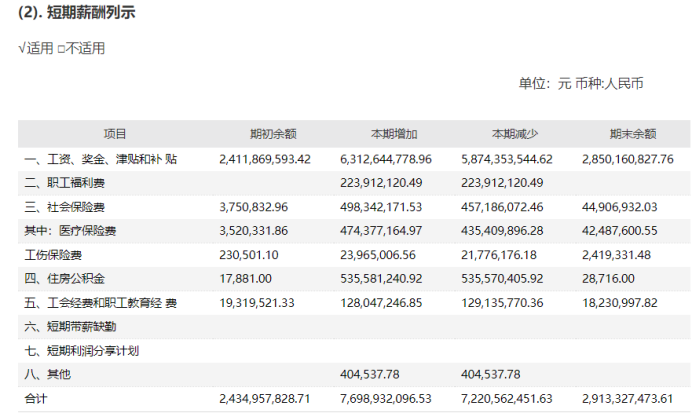This screenshot has height=414, width=693.
Task: Click the 一、工资、奖金、津贴和补贴 row label
Action: (x=101, y=159)
